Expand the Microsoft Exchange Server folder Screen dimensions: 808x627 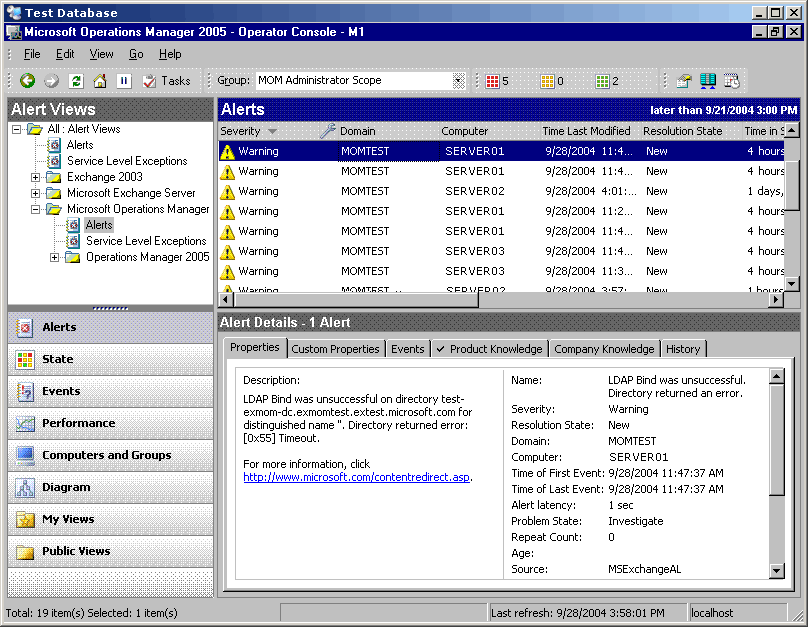point(35,194)
